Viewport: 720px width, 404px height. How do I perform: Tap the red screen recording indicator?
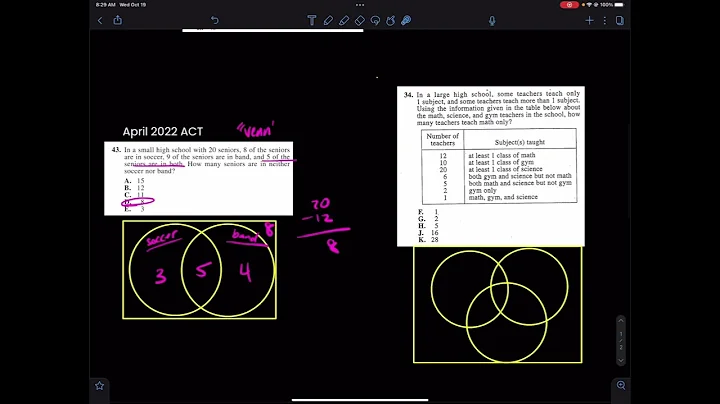pos(569,5)
